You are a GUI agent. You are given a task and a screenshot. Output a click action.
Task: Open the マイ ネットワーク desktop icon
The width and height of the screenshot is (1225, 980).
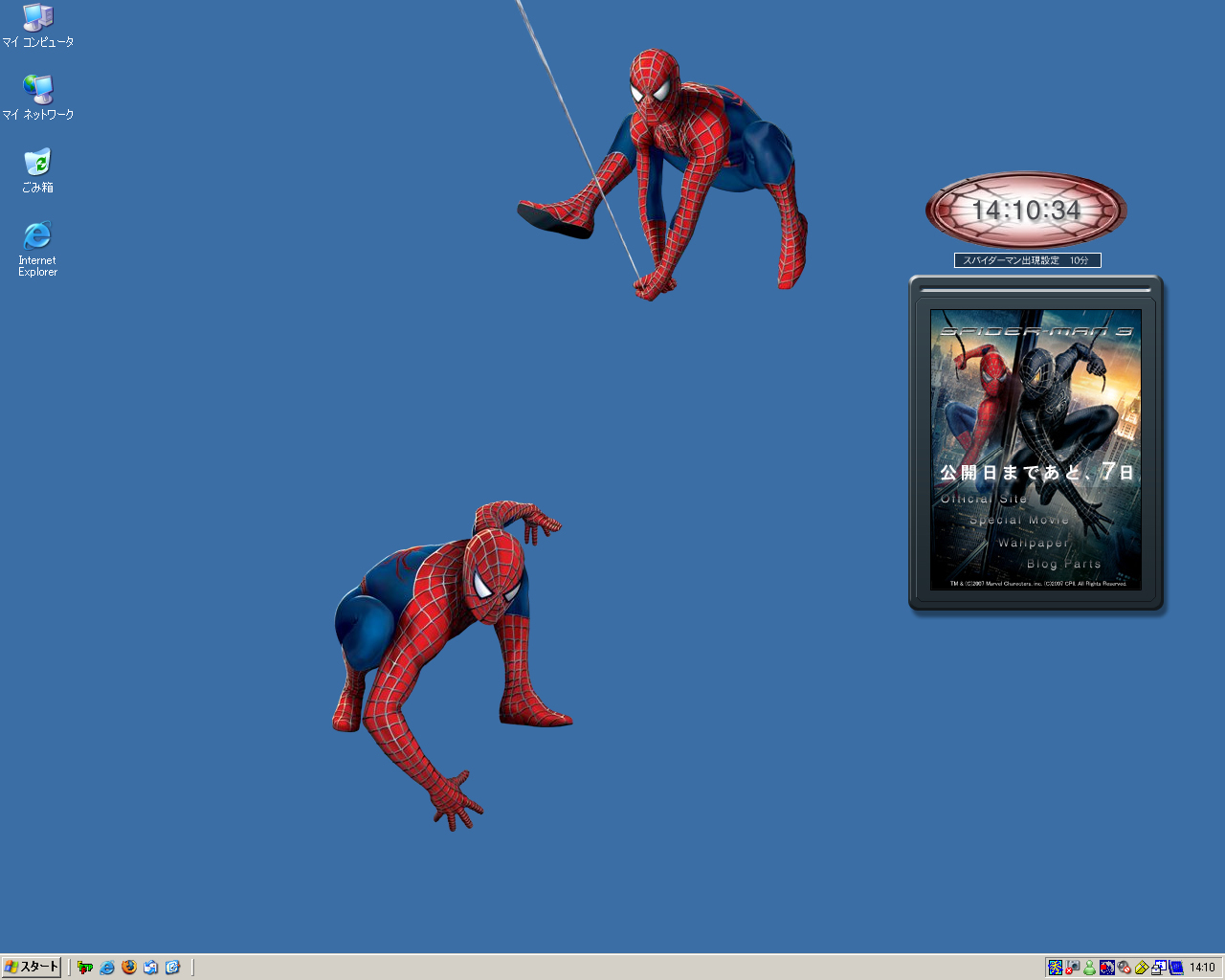(37, 99)
